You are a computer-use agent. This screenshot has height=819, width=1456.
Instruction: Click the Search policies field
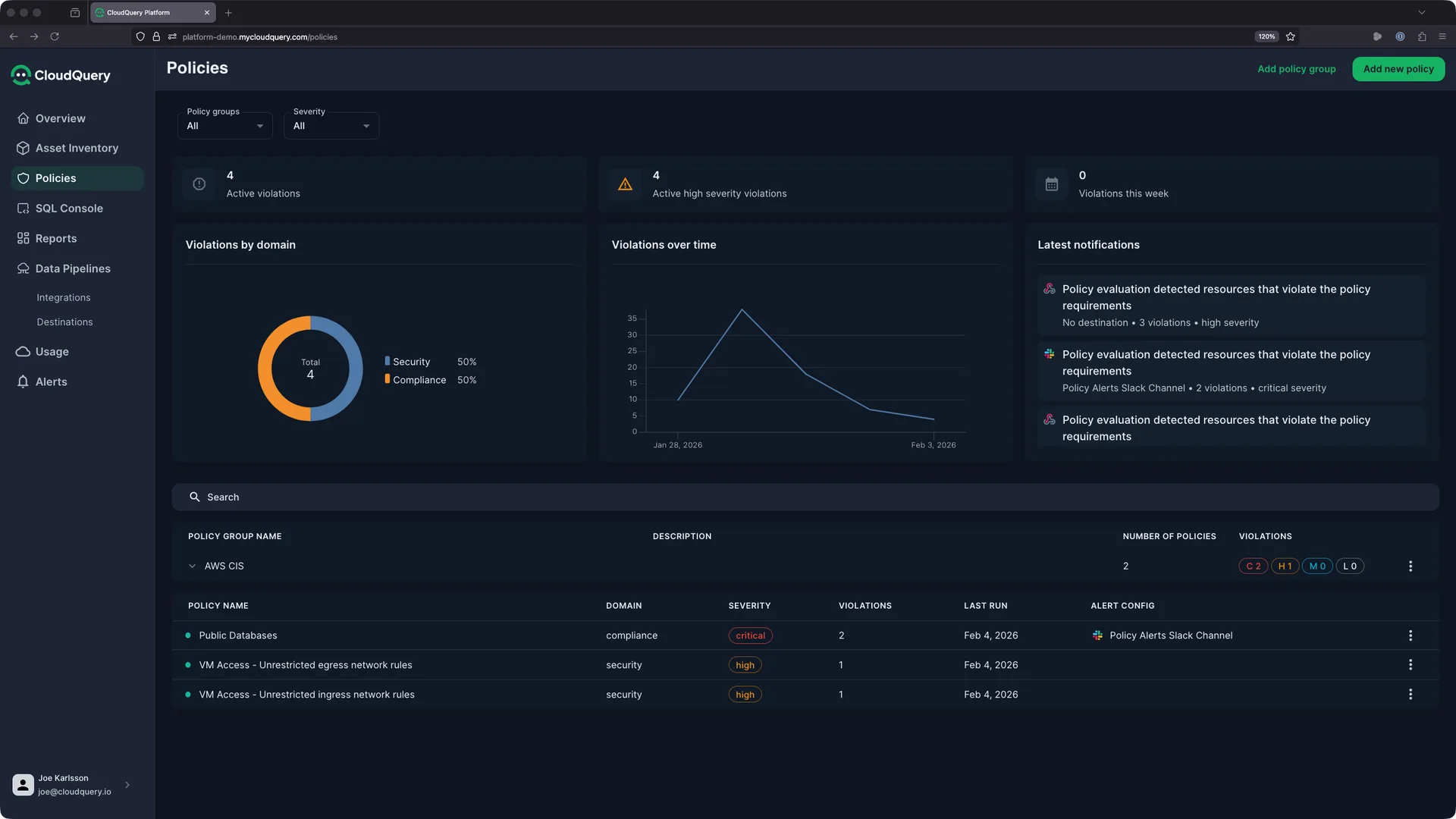(805, 497)
